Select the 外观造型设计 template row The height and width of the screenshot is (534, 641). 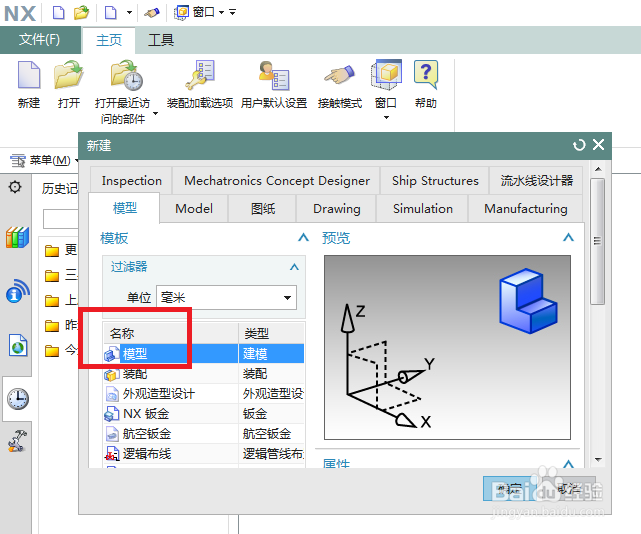point(204,393)
